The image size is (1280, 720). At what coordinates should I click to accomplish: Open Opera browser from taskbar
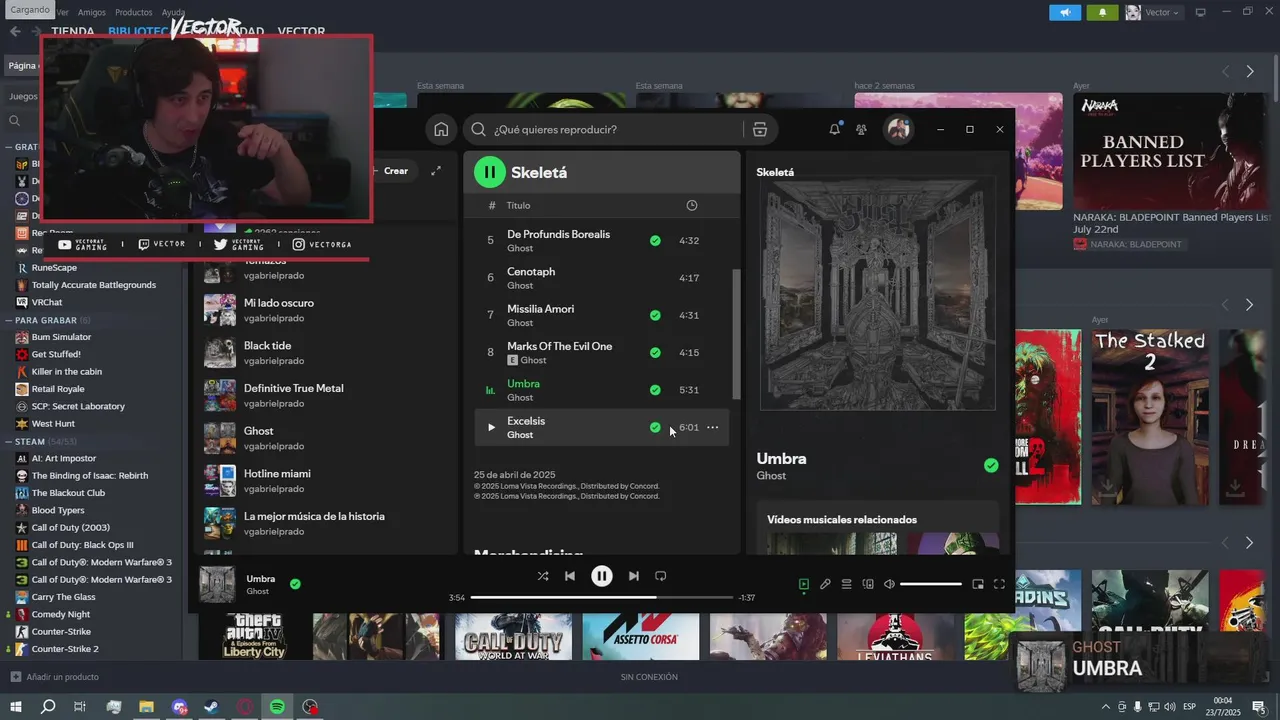pyautogui.click(x=245, y=707)
